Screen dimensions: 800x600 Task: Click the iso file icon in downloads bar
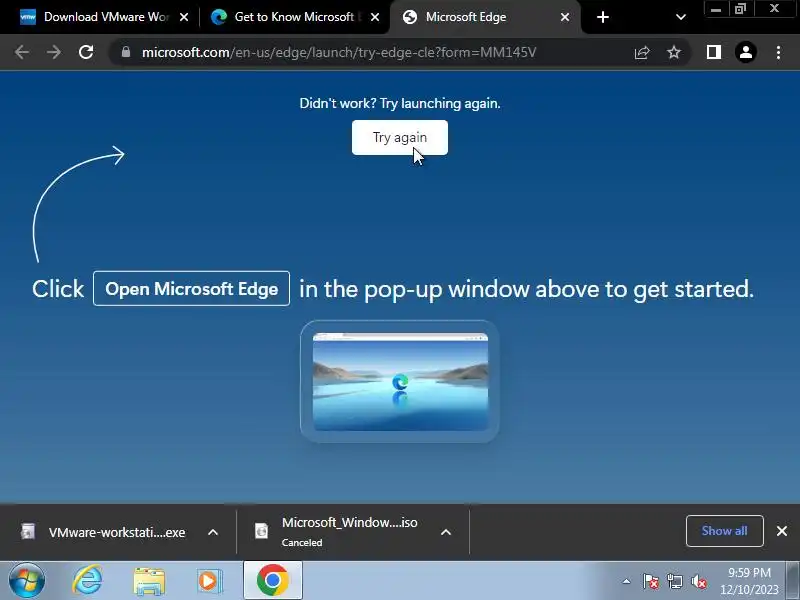[x=261, y=531]
